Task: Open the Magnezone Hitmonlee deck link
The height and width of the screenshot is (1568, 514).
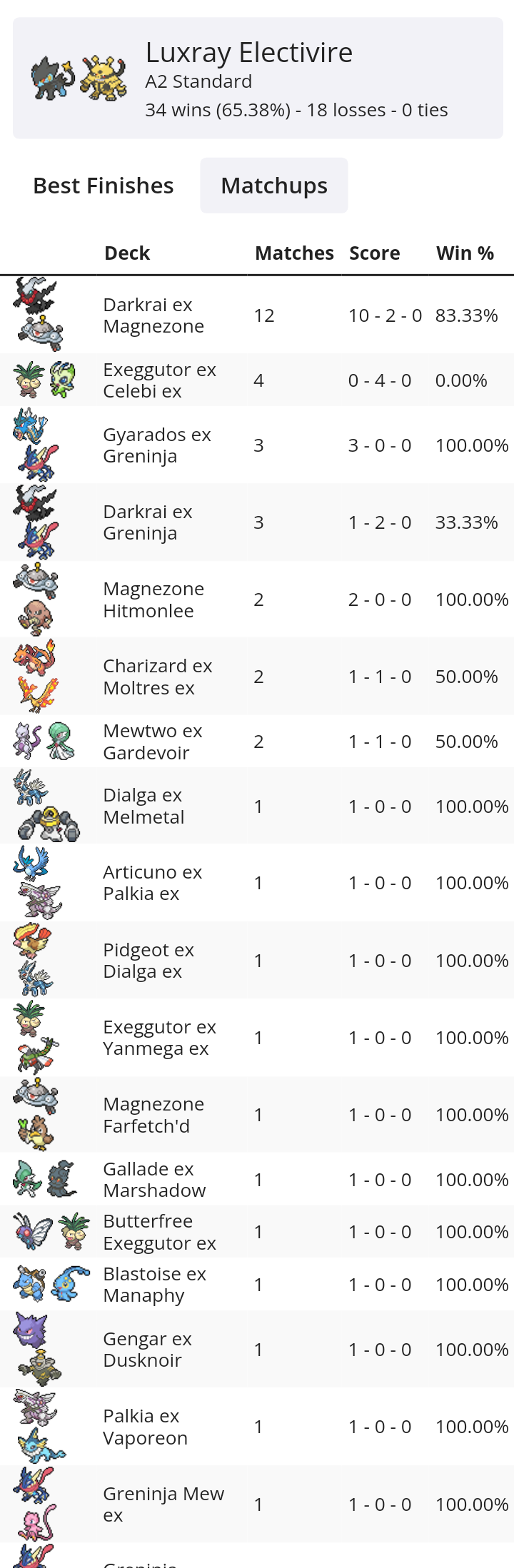Action: tap(153, 600)
